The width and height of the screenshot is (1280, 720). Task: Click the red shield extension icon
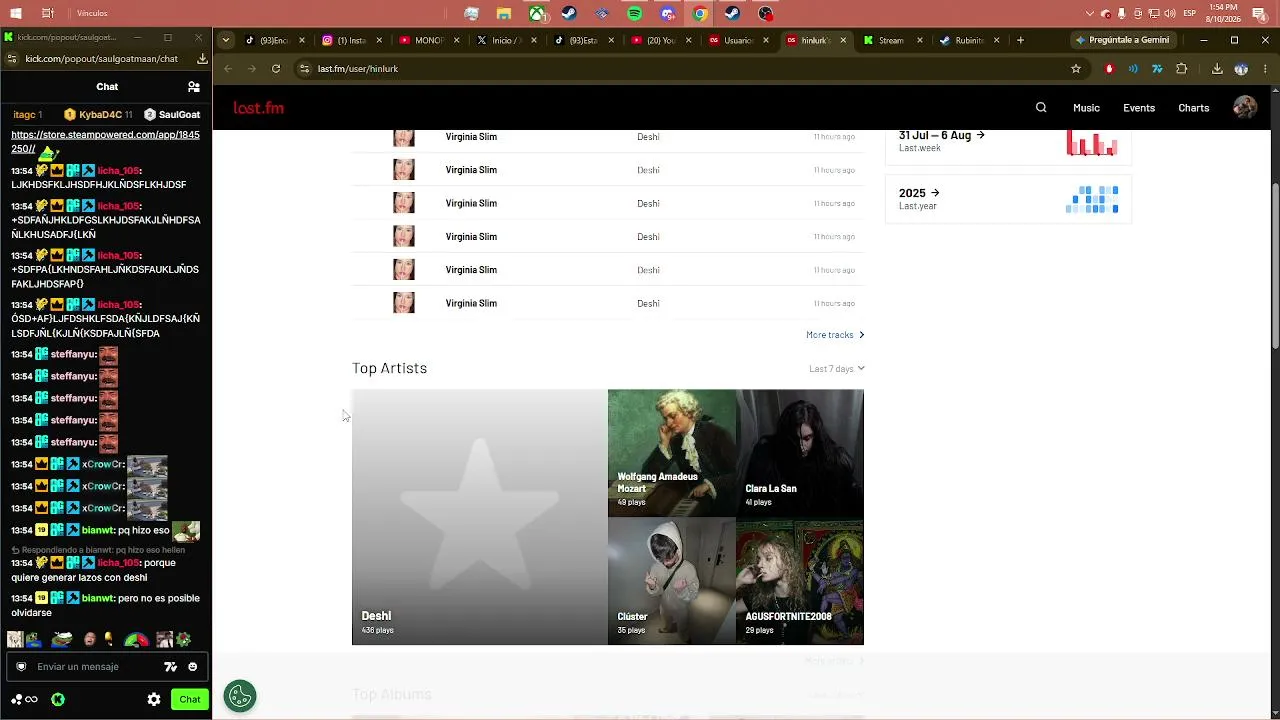click(x=1109, y=69)
